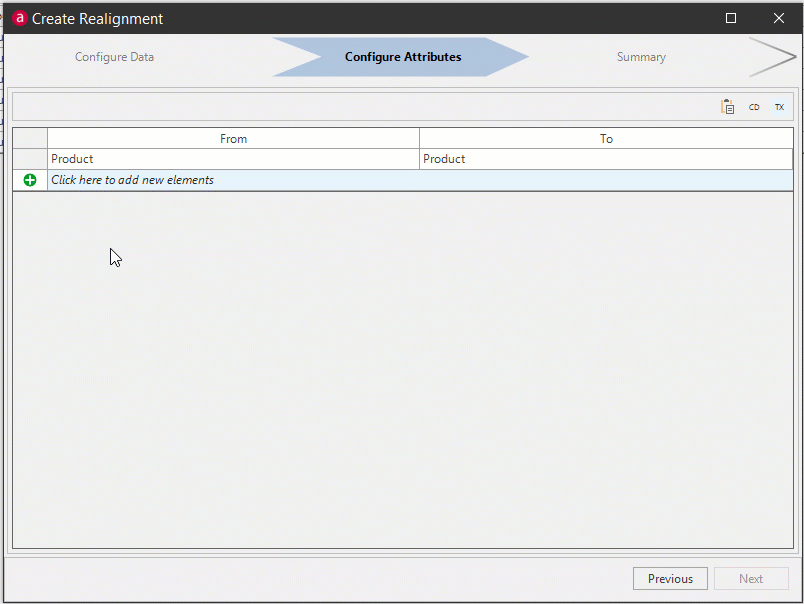The width and height of the screenshot is (804, 604).
Task: Click the Product cell under To
Action: click(606, 159)
